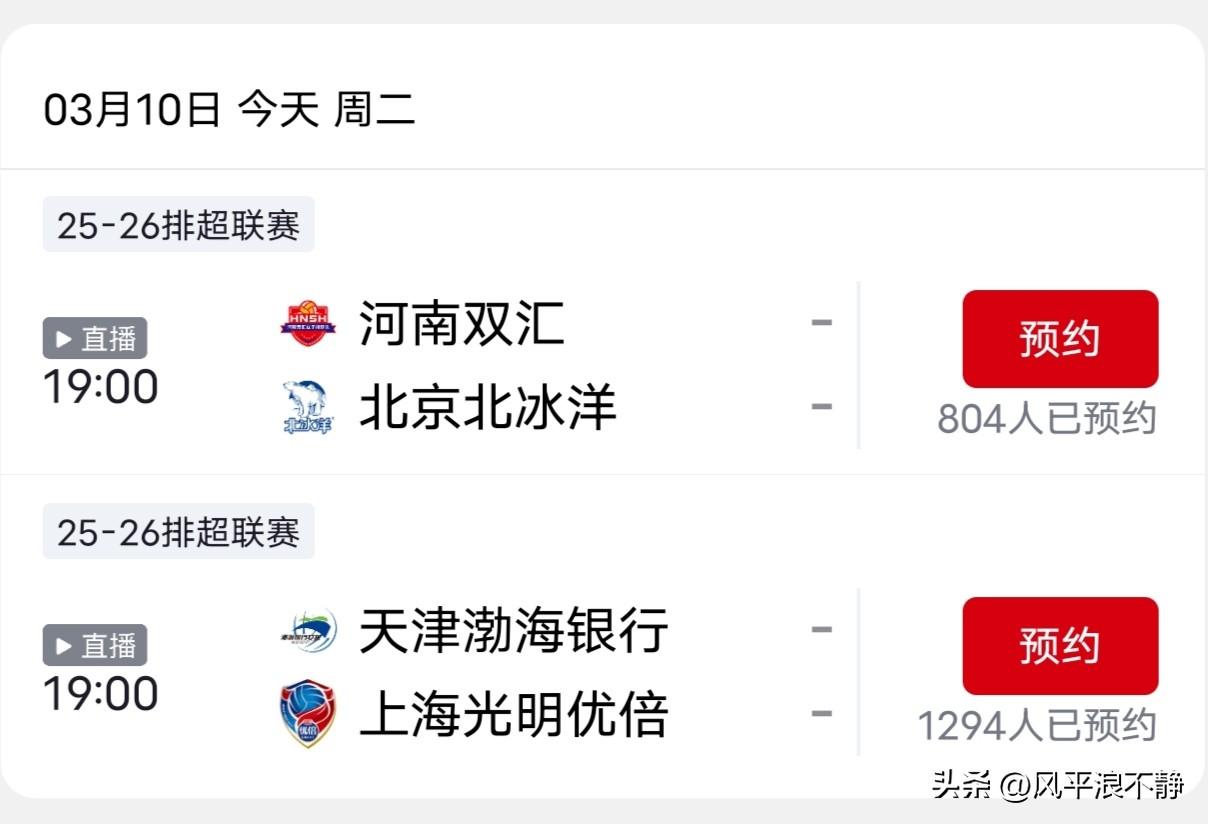
Task: Click the 预约 button for 河南双汇 vs 北京北冰洋
Action: tap(1060, 338)
